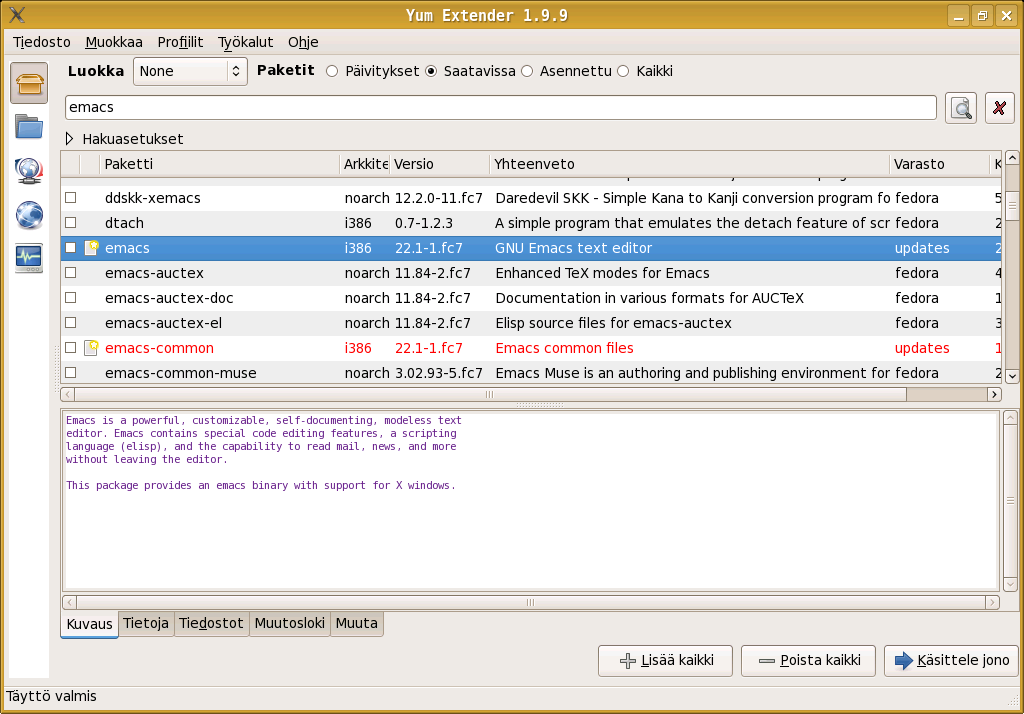Open the blue folder group view icon

click(29, 127)
